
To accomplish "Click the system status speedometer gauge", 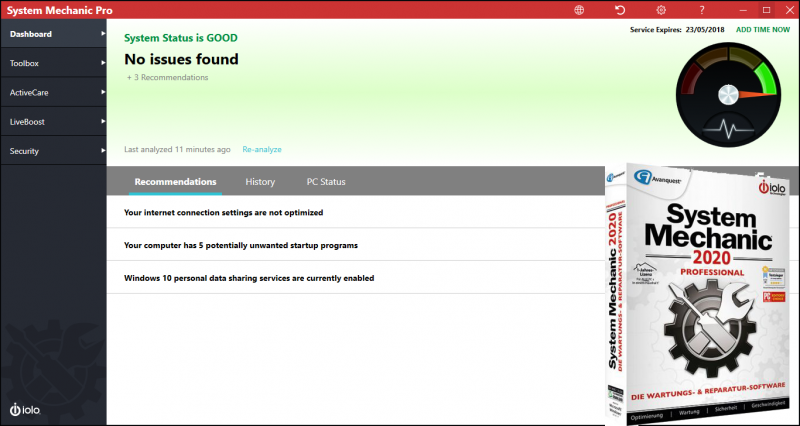I will (728, 94).
